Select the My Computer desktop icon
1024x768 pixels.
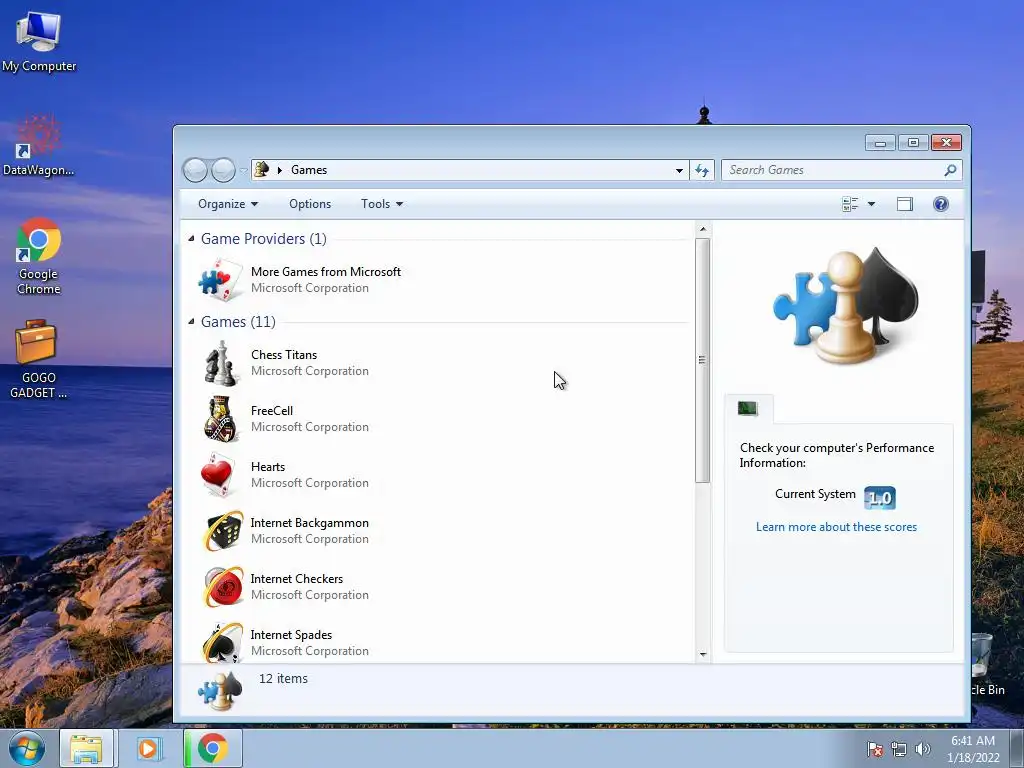tap(39, 41)
